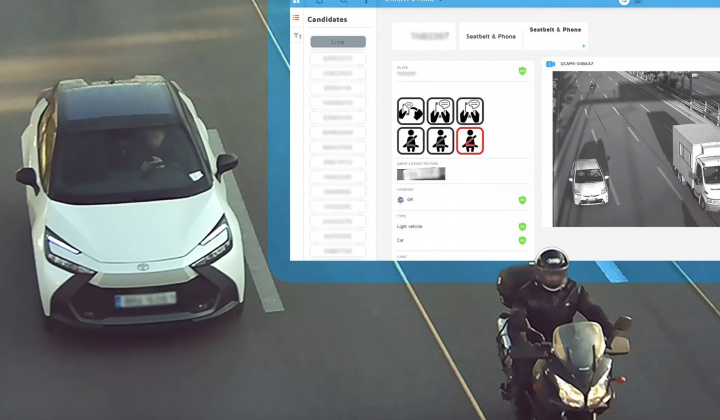This screenshot has height=420, width=720.
Task: Open the filter icon in the sidebar
Action: point(297,35)
